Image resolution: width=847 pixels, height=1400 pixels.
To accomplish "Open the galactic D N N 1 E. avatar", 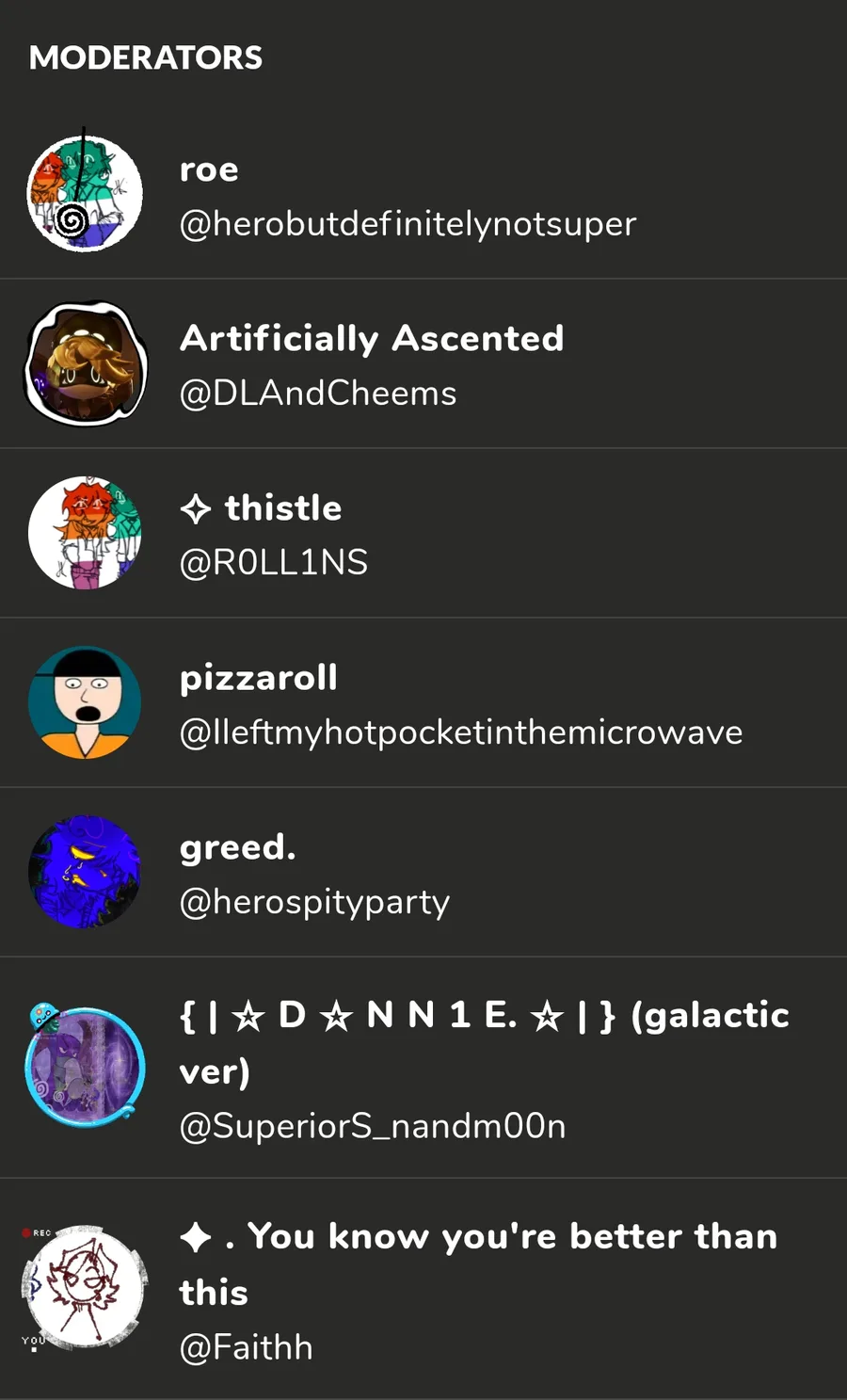I will 85,1068.
